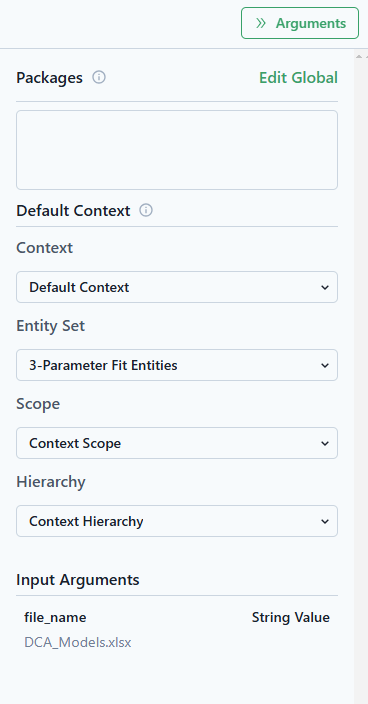The width and height of the screenshot is (368, 704).
Task: Click the Input Arguments section heading
Action: click(78, 580)
